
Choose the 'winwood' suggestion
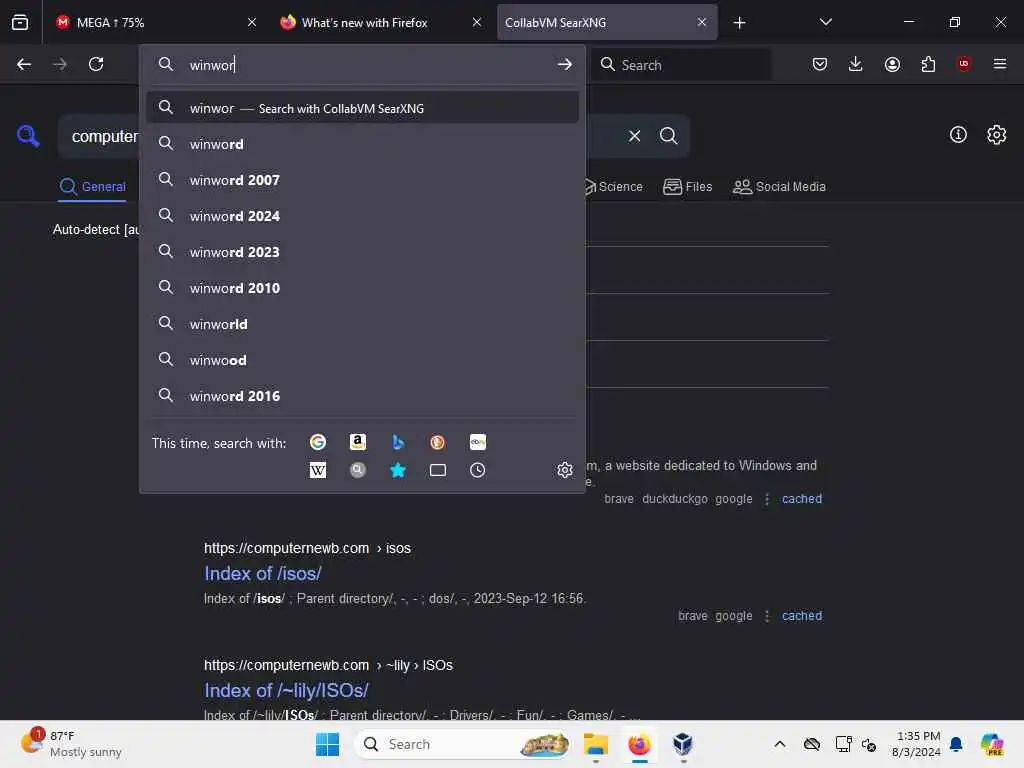(362, 360)
